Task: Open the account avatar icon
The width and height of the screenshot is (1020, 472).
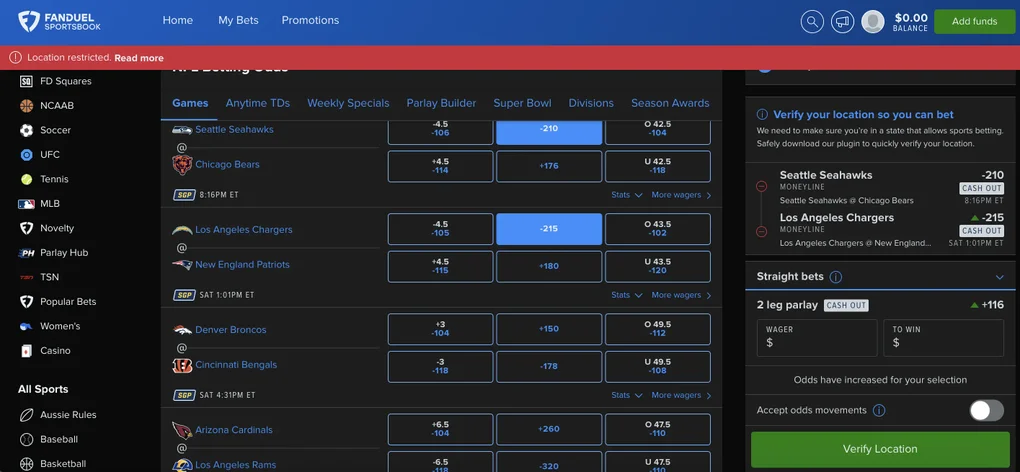Action: pos(873,21)
